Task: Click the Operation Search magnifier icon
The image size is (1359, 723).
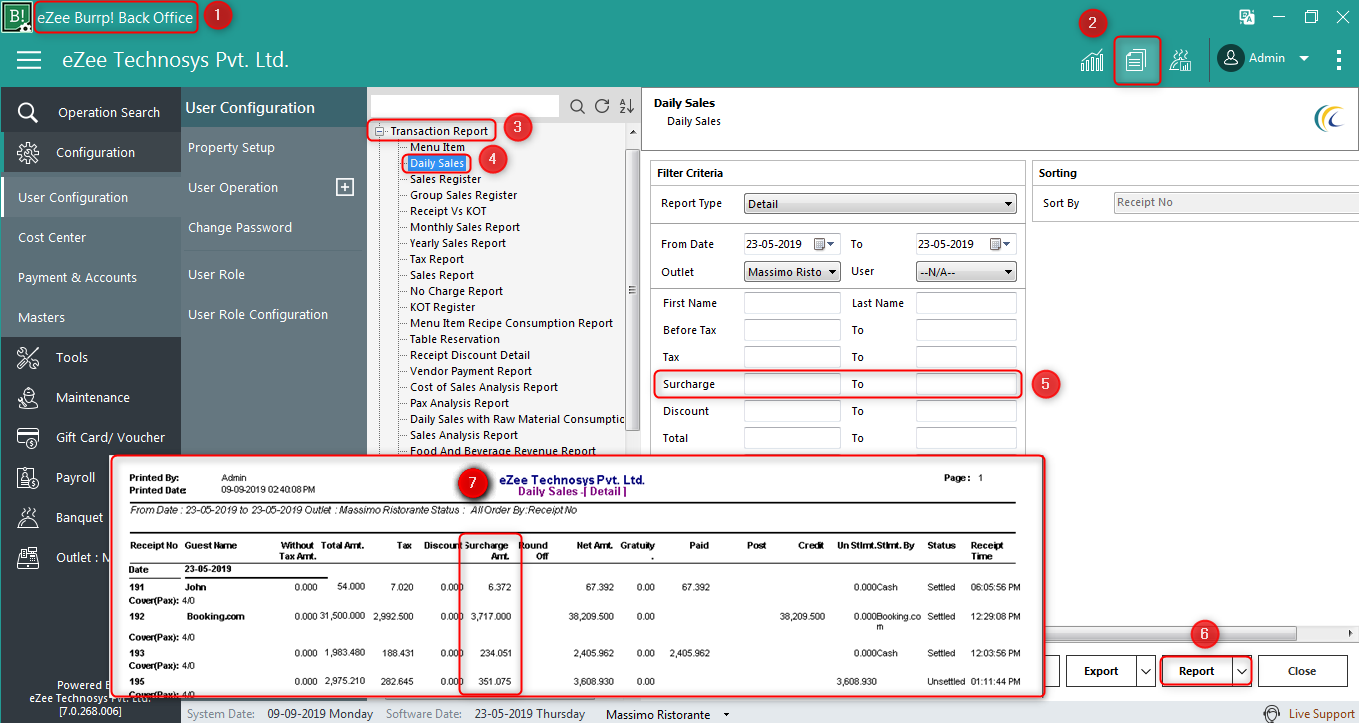Action: click(28, 112)
